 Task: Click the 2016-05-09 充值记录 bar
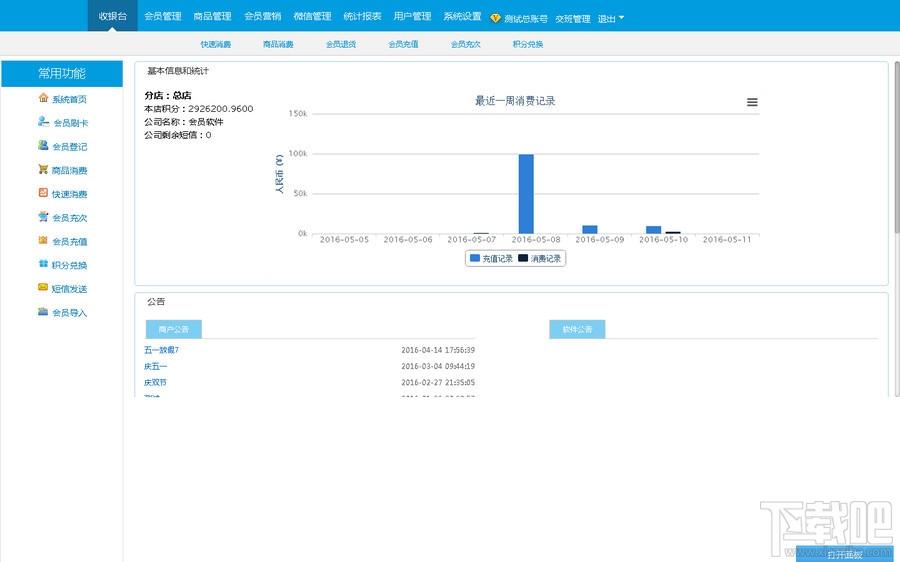pyautogui.click(x=590, y=230)
